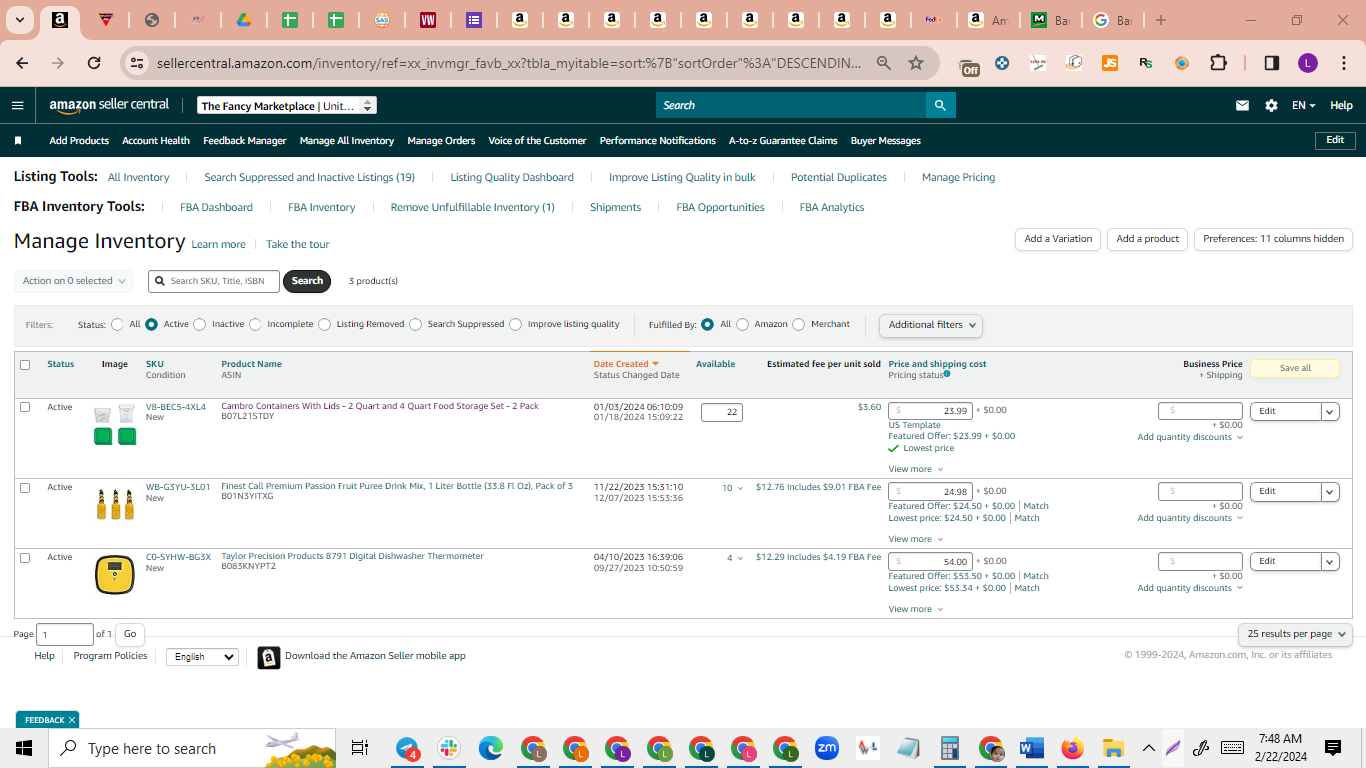This screenshot has height=768, width=1366.
Task: Click Match next to Finest Call Featured Offer
Action: 1036,506
